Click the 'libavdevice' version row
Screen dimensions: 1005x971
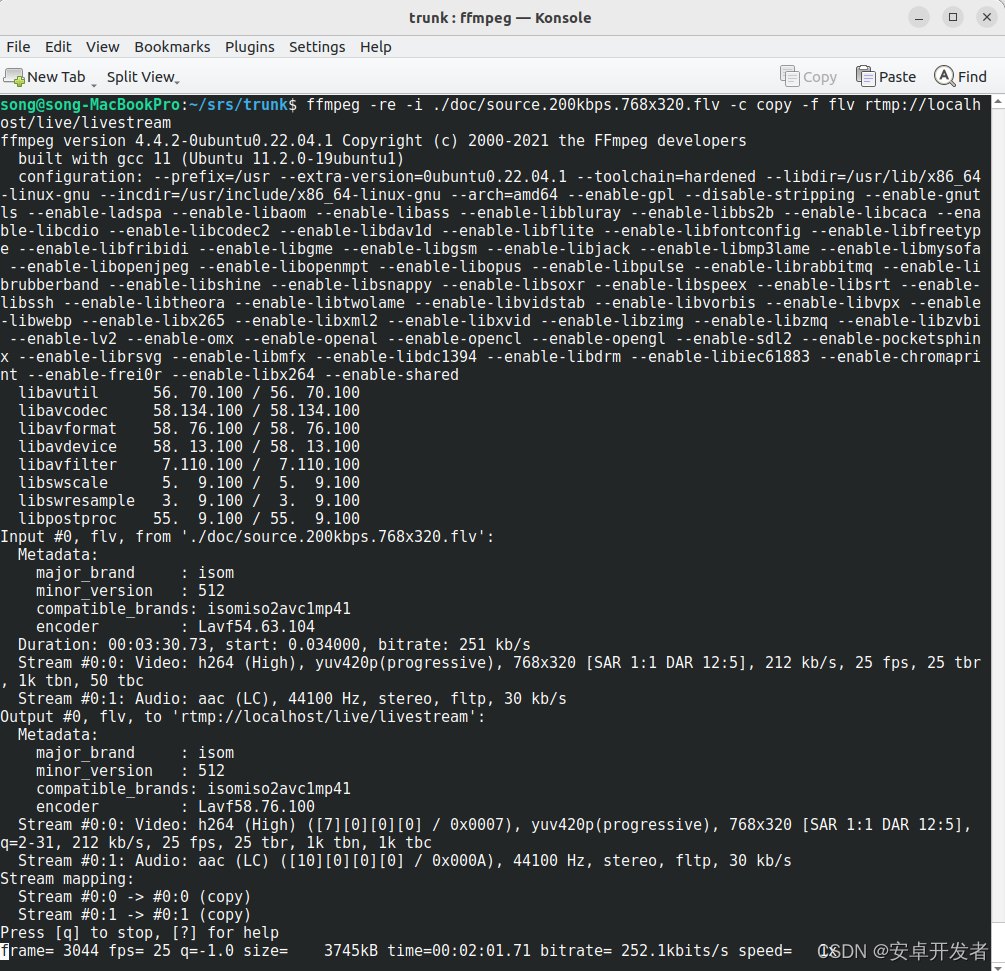189,446
